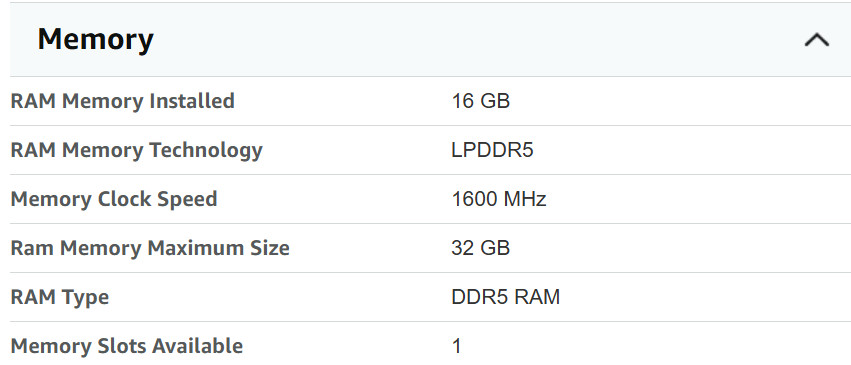Click the 32 GB maximum size value
The image size is (851, 365).
[480, 248]
